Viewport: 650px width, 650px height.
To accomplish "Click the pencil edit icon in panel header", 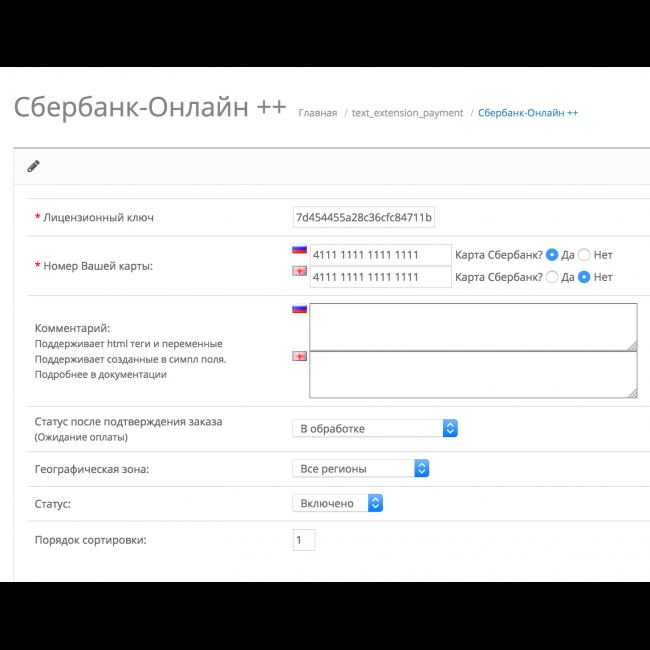I will 33,167.
